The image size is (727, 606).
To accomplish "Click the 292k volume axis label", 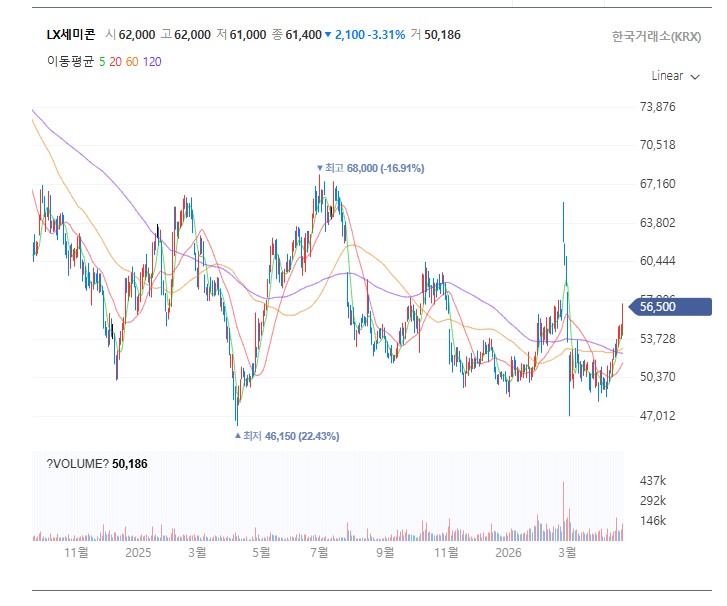I will [x=653, y=501].
